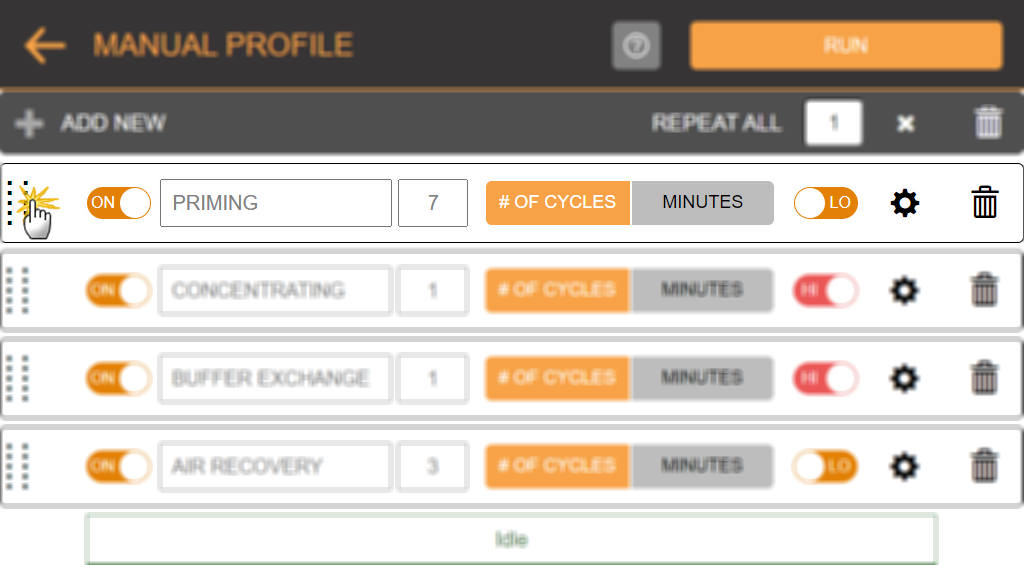Click the Add New label

coord(114,123)
